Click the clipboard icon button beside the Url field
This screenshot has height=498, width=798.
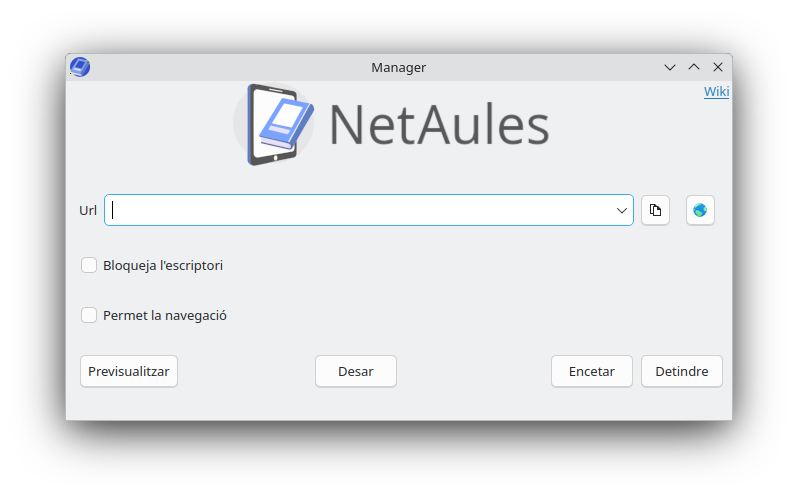click(x=655, y=210)
